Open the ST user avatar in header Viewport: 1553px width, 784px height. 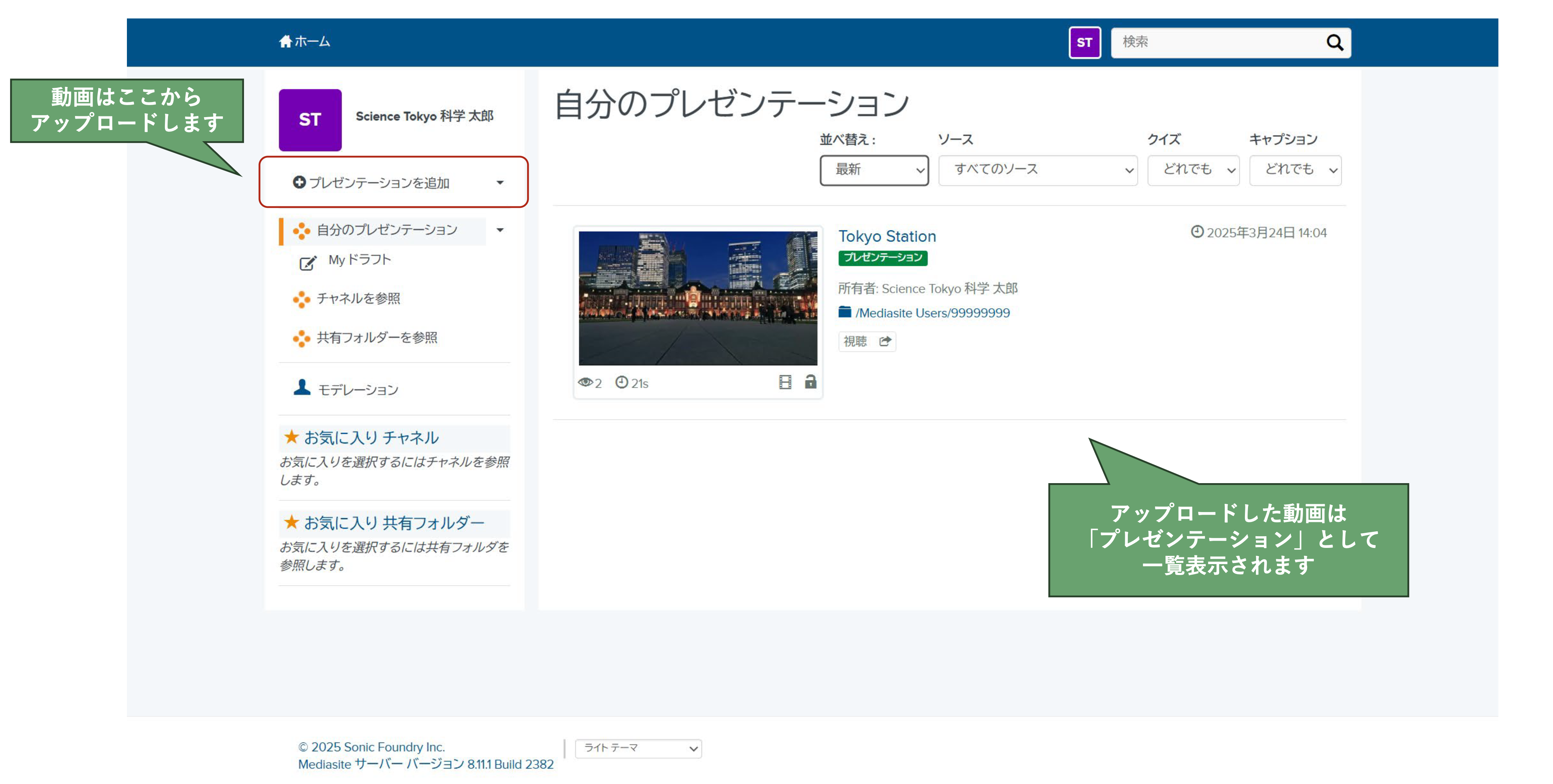pyautogui.click(x=1084, y=42)
